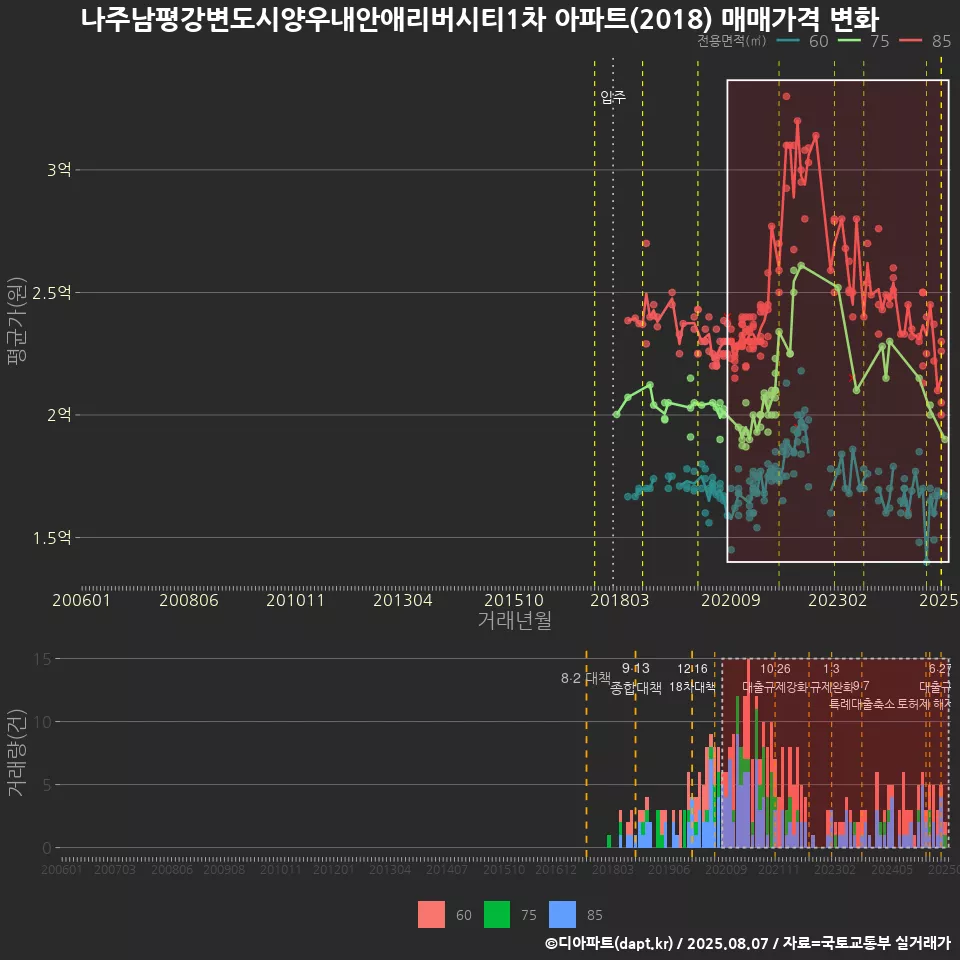Select the green 75 swatch in bottom legend

(x=497, y=915)
